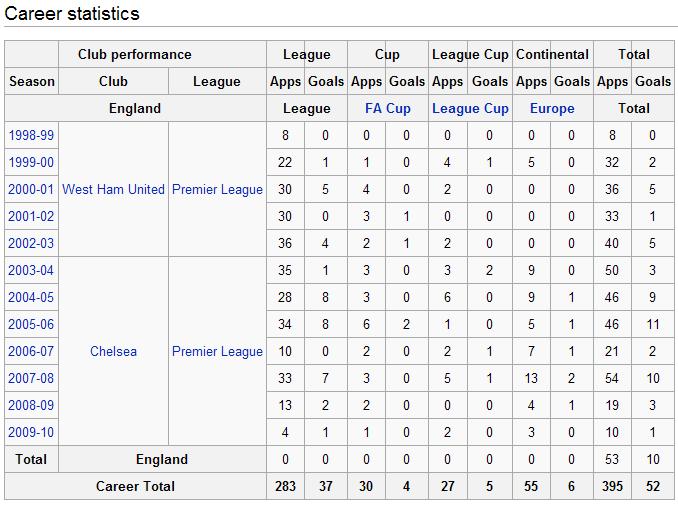The width and height of the screenshot is (678, 505).
Task: Open the West Ham United club link
Action: coord(113,189)
